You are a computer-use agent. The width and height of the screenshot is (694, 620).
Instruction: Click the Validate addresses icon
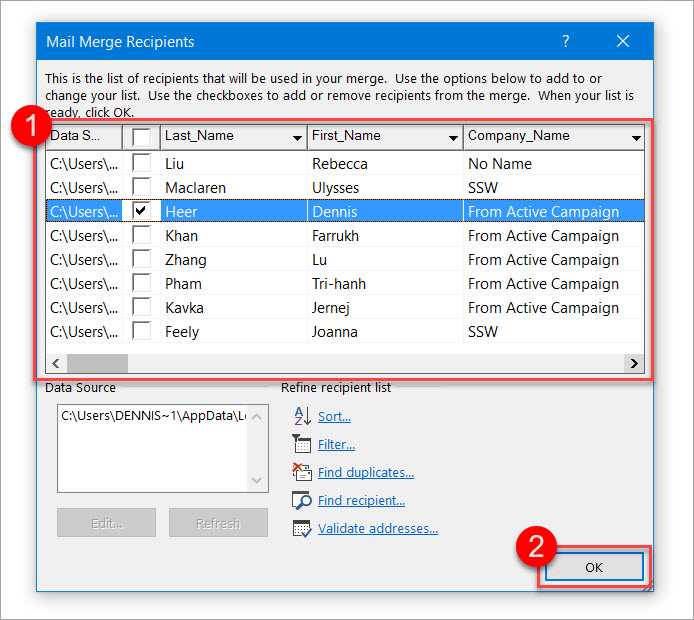click(302, 528)
